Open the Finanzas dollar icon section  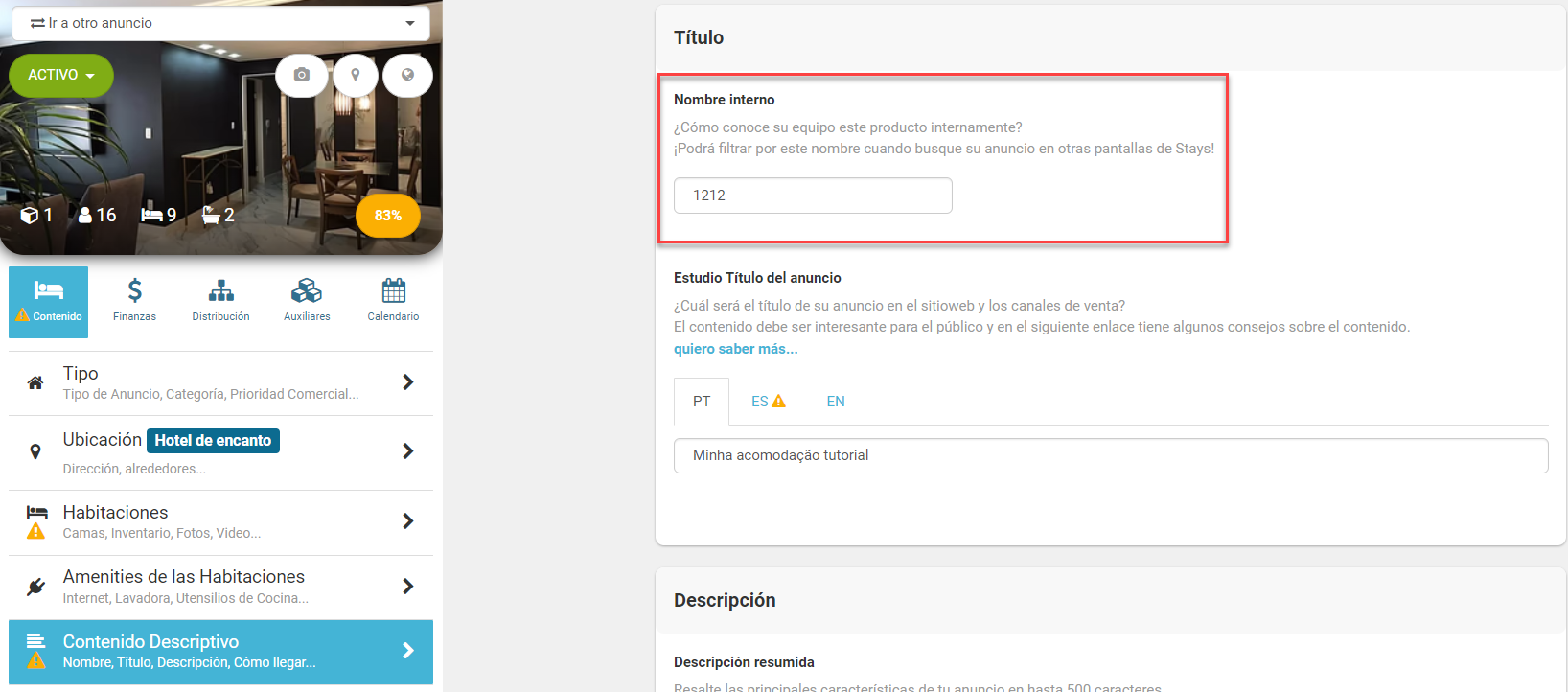[x=134, y=301]
